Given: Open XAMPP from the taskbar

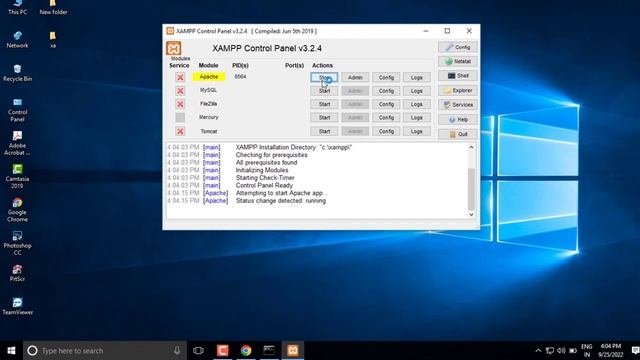Looking at the screenshot, I should tap(293, 350).
